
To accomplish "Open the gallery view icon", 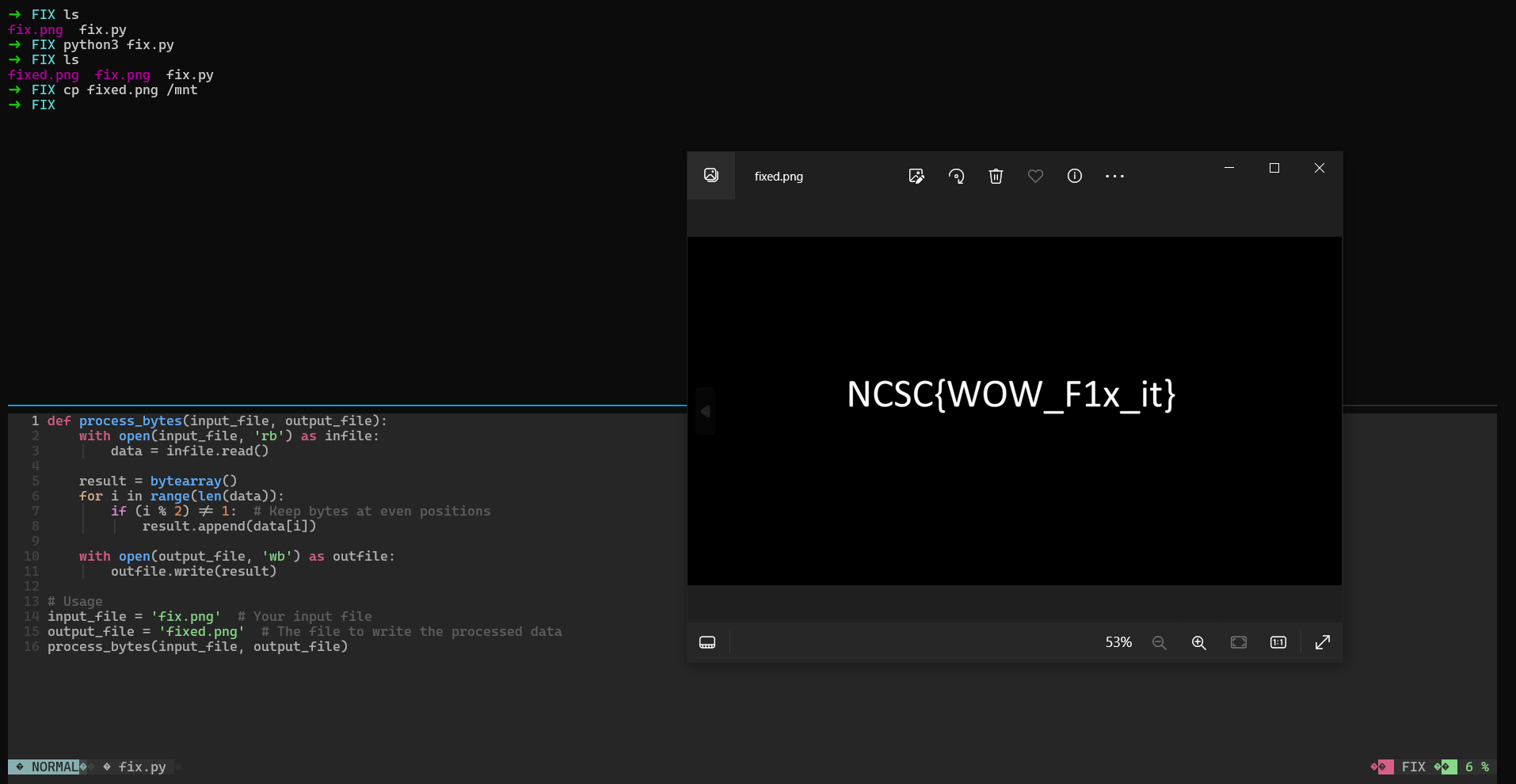I will tap(710, 175).
